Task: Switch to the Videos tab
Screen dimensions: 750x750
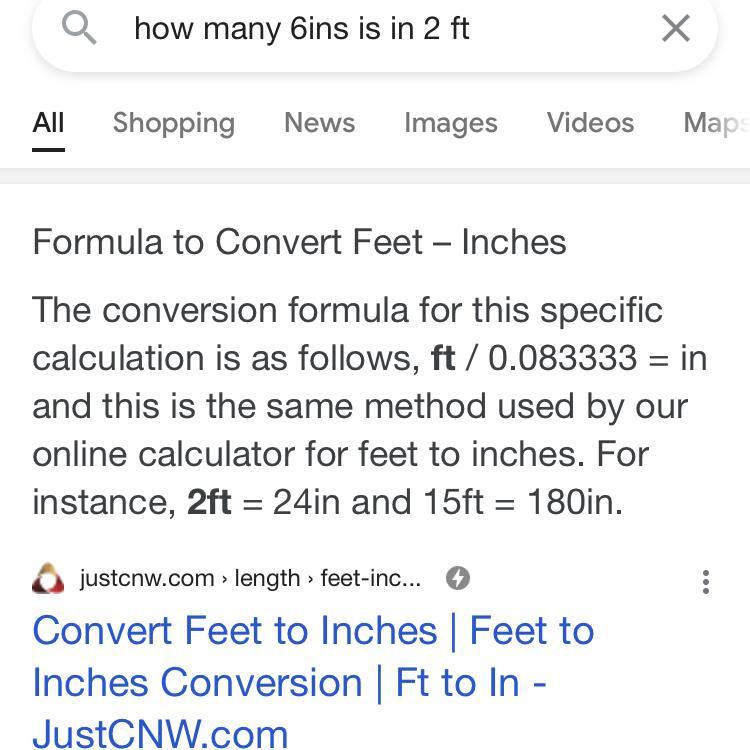Action: click(591, 123)
